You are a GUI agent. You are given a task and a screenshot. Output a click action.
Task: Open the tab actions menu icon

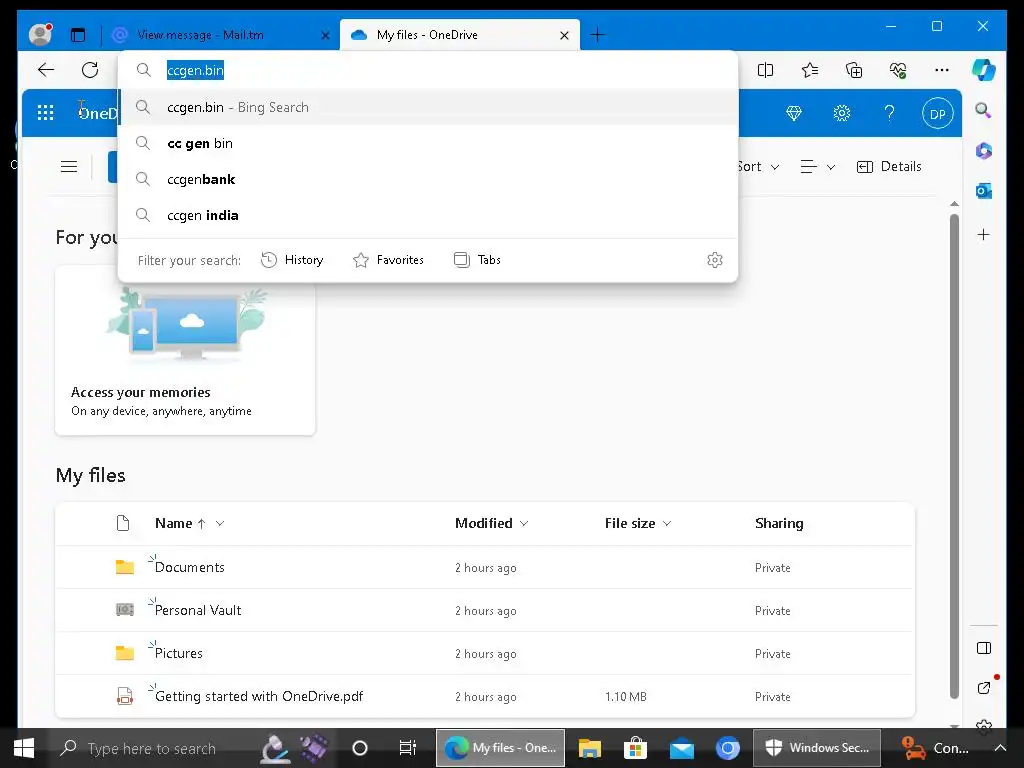pos(78,35)
